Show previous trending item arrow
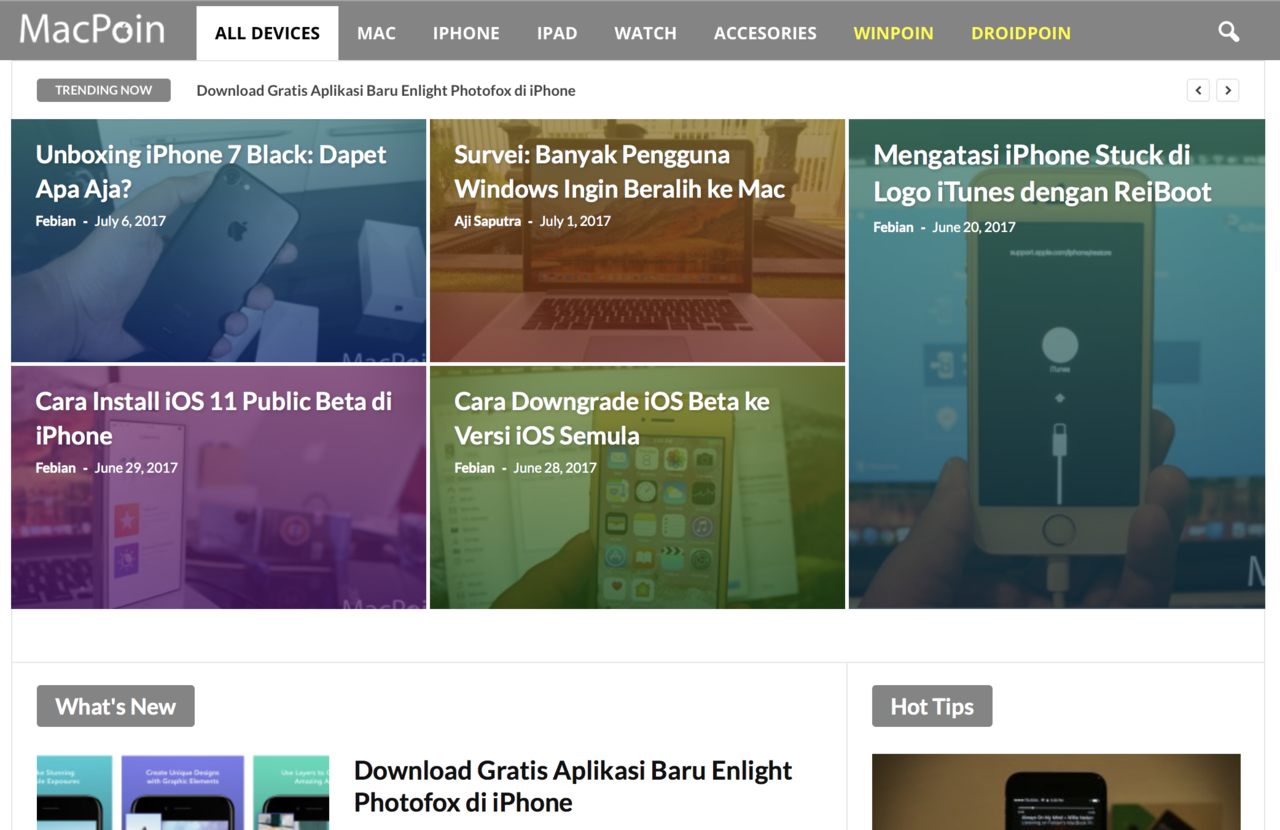Screen dimensions: 1280x830 pyautogui.click(x=1198, y=90)
